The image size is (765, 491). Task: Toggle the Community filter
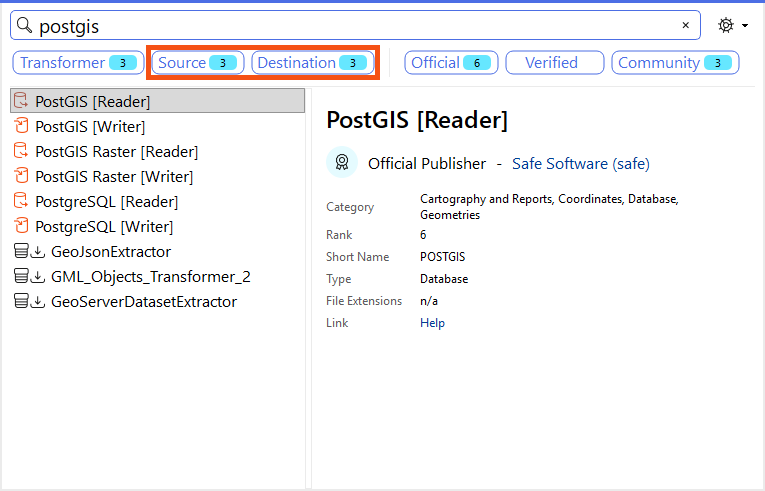pyautogui.click(x=675, y=63)
